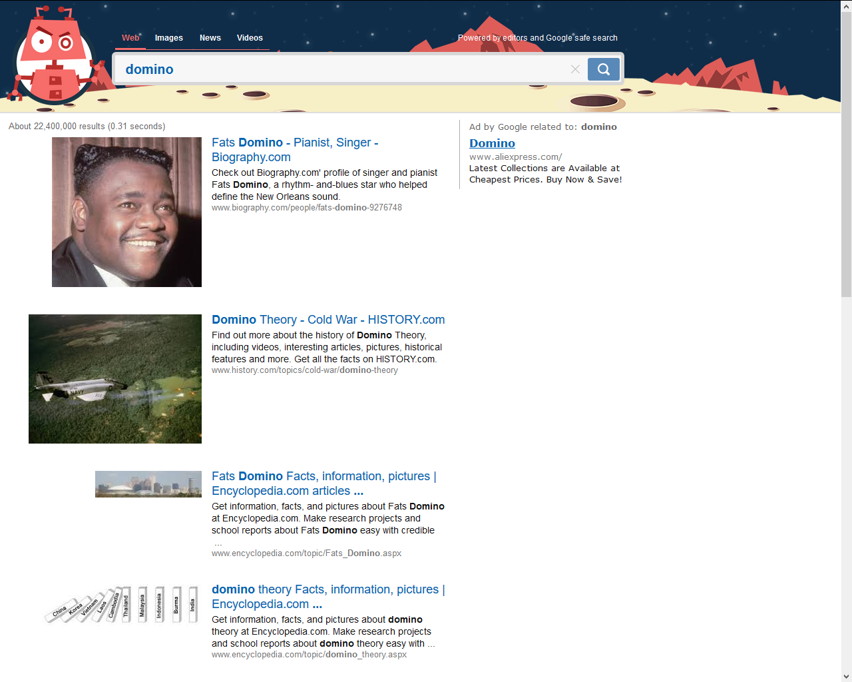Click the Fats Domino portrait thumbnail
Image resolution: width=852 pixels, height=682 pixels.
[x=127, y=212]
